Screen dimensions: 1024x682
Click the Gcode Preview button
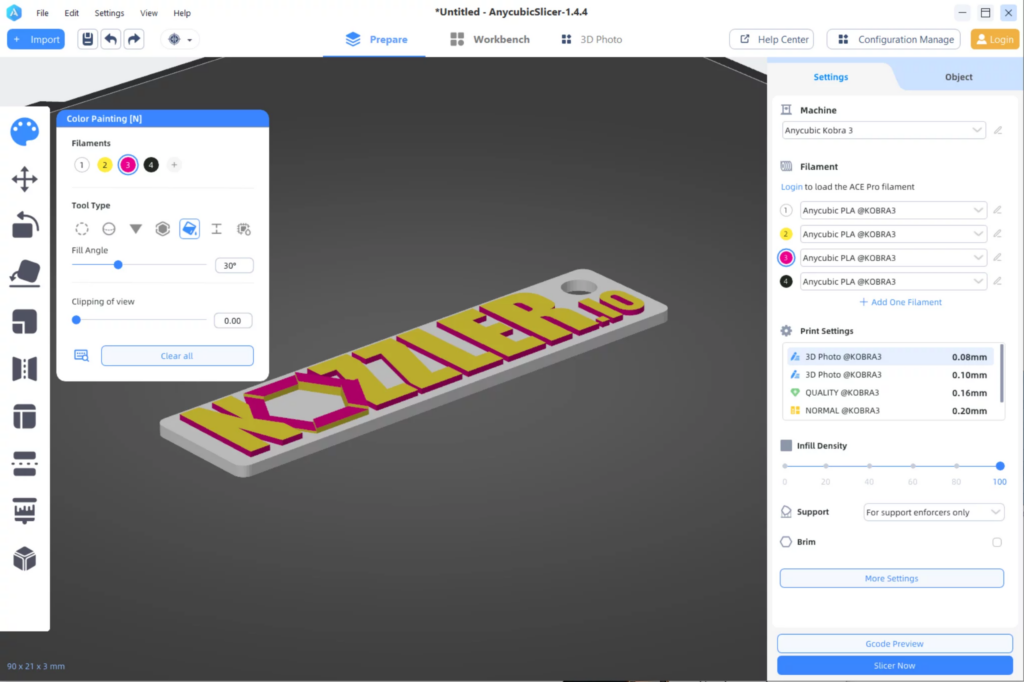tap(895, 643)
